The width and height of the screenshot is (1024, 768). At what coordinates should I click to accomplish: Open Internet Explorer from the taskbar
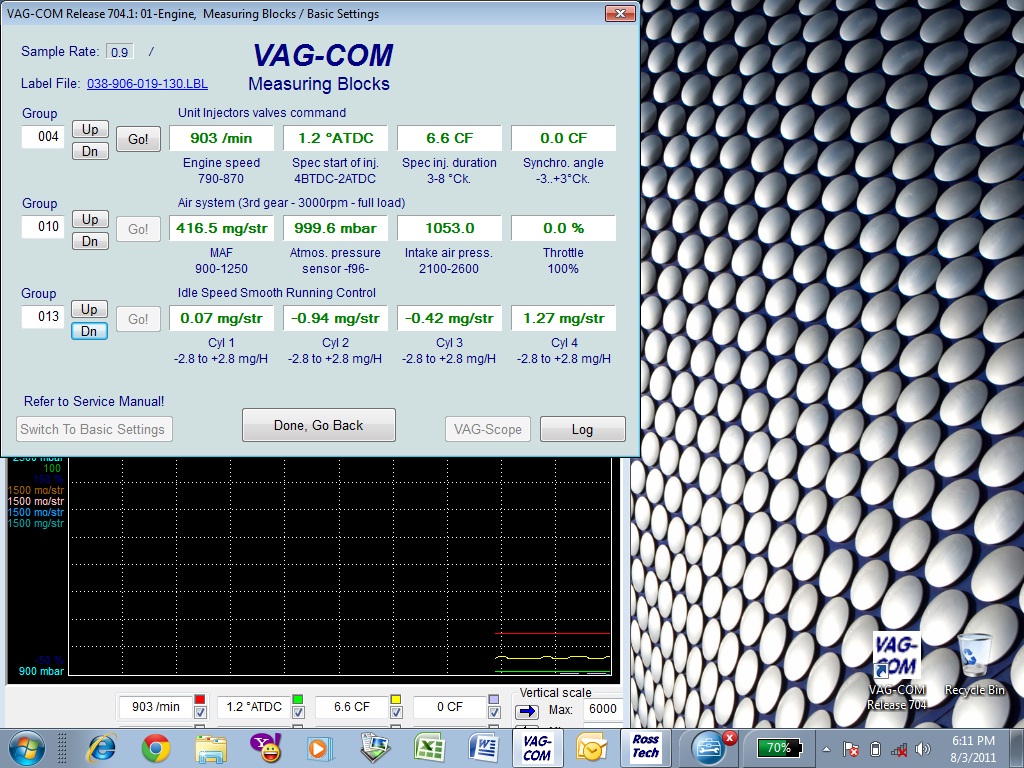(x=103, y=748)
